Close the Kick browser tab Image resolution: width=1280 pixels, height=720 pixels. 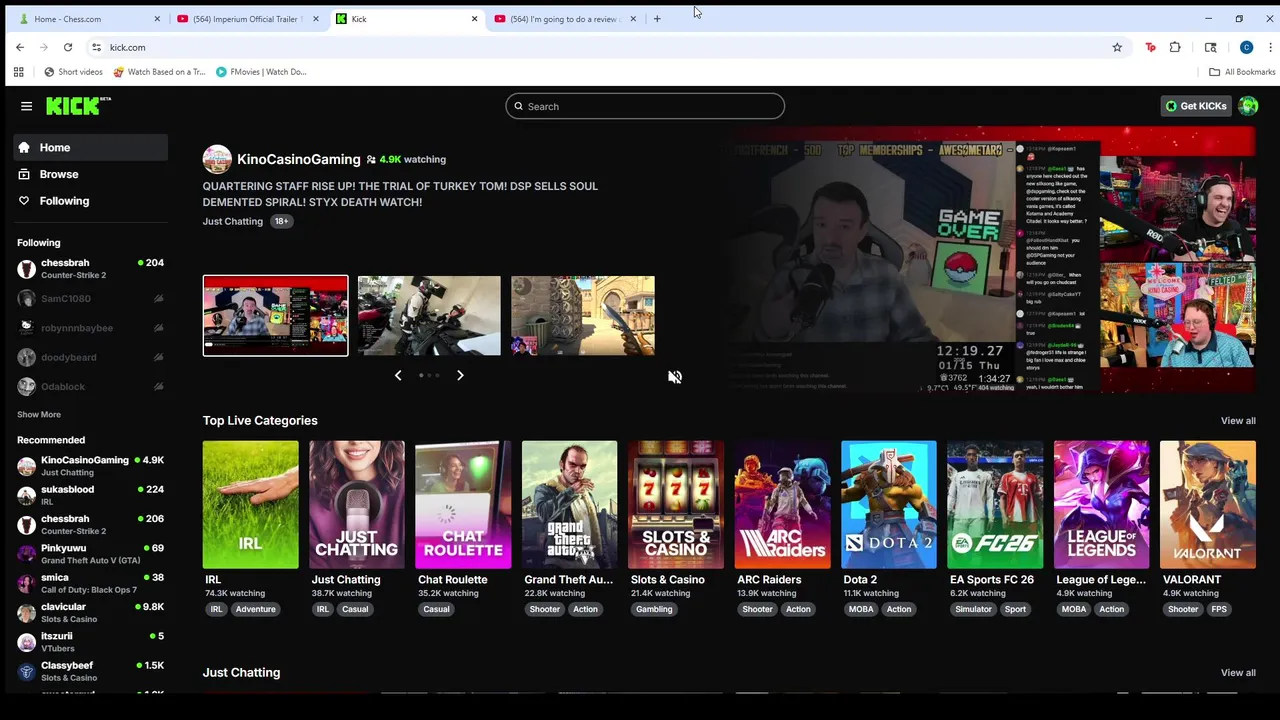coord(474,19)
